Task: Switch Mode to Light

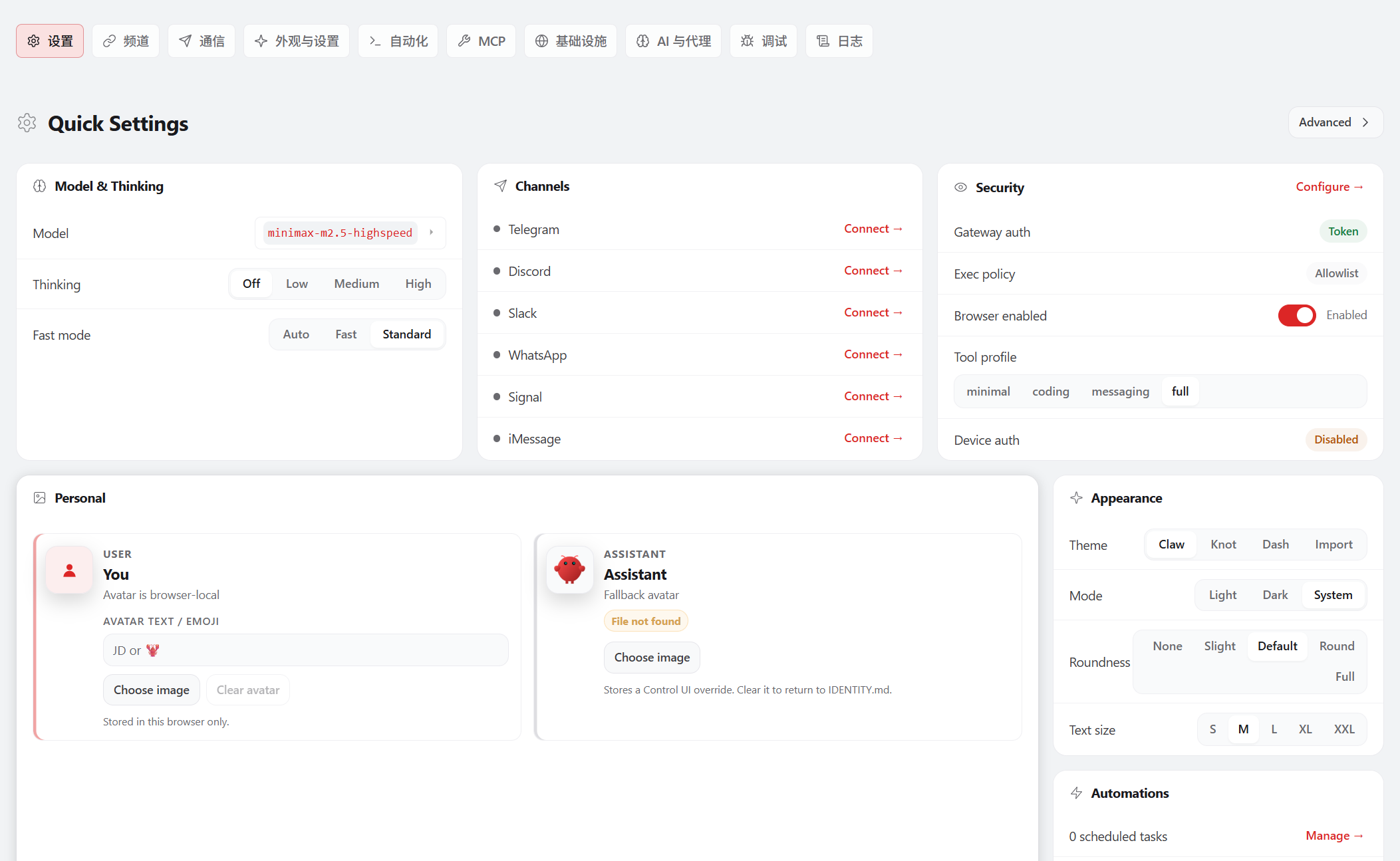Action: pyautogui.click(x=1222, y=595)
